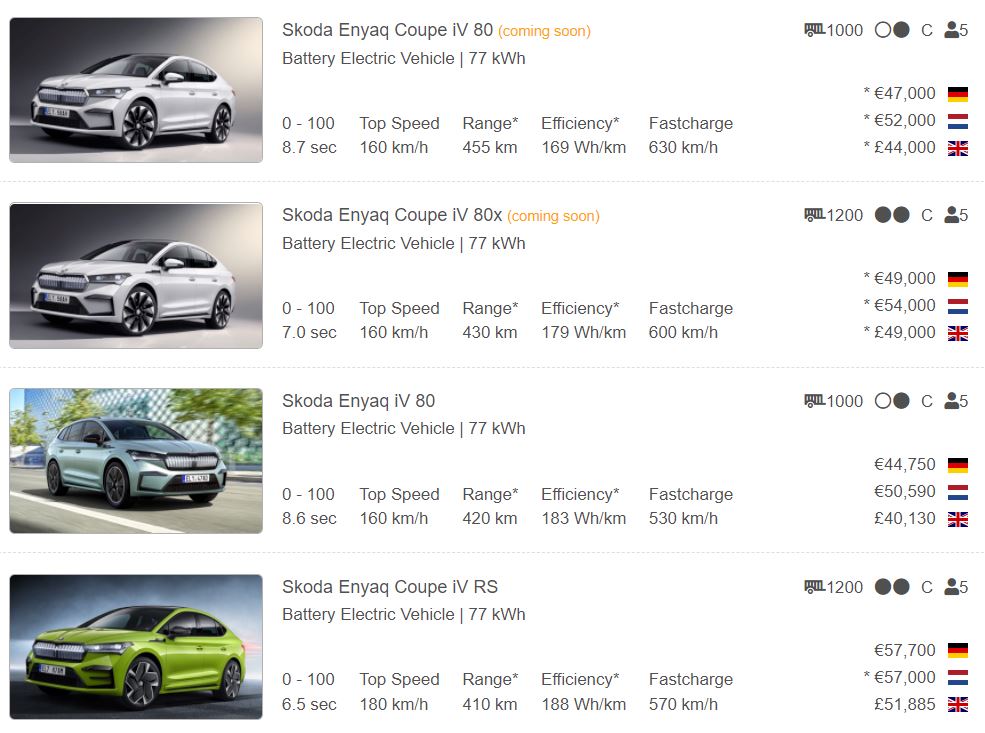This screenshot has height=733, width=985.
Task: Open Skoda Enyaq iV 80 title link
Action: point(358,401)
